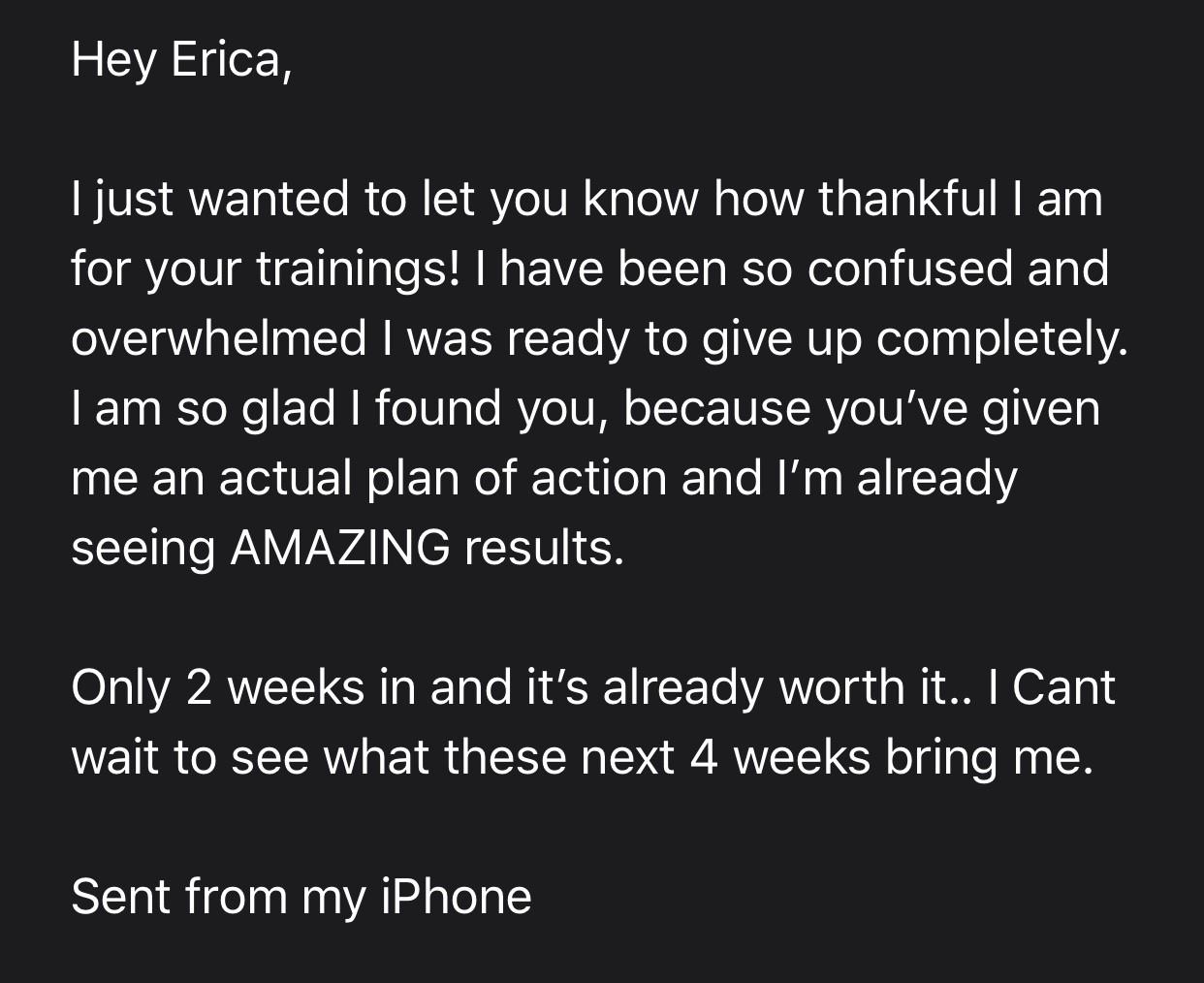
Task: Click the word "results." ending the paragraph
Action: point(544,548)
